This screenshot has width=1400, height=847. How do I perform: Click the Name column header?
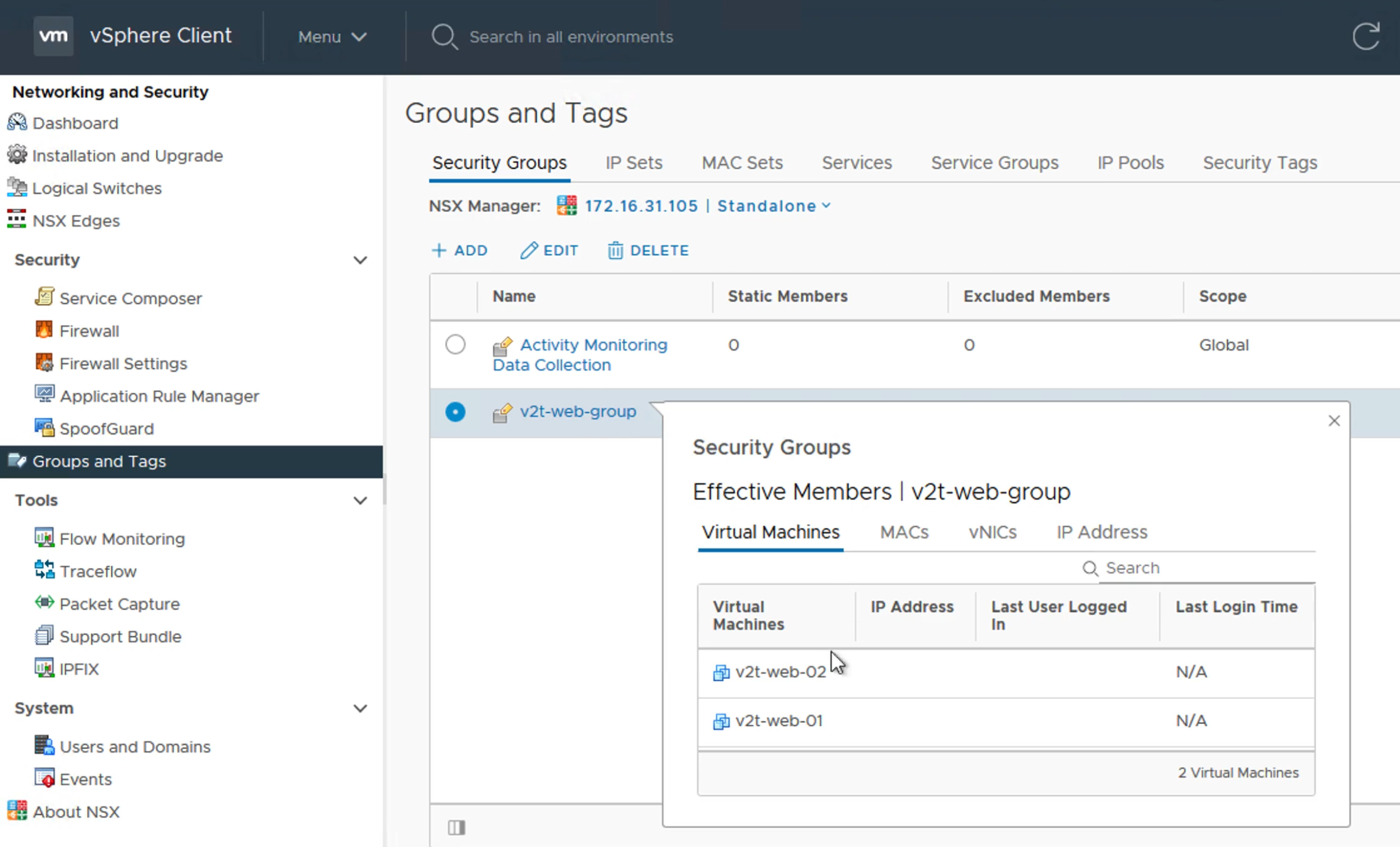(514, 296)
